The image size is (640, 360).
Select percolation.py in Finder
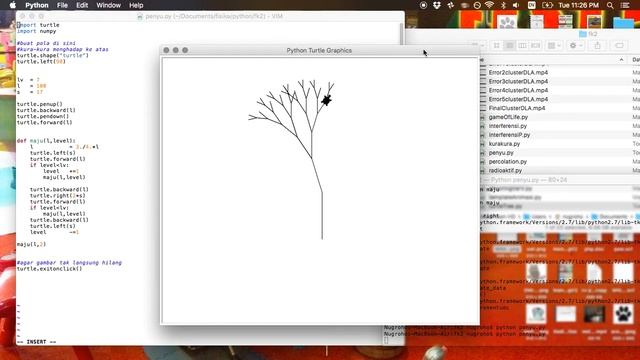[x=508, y=162]
